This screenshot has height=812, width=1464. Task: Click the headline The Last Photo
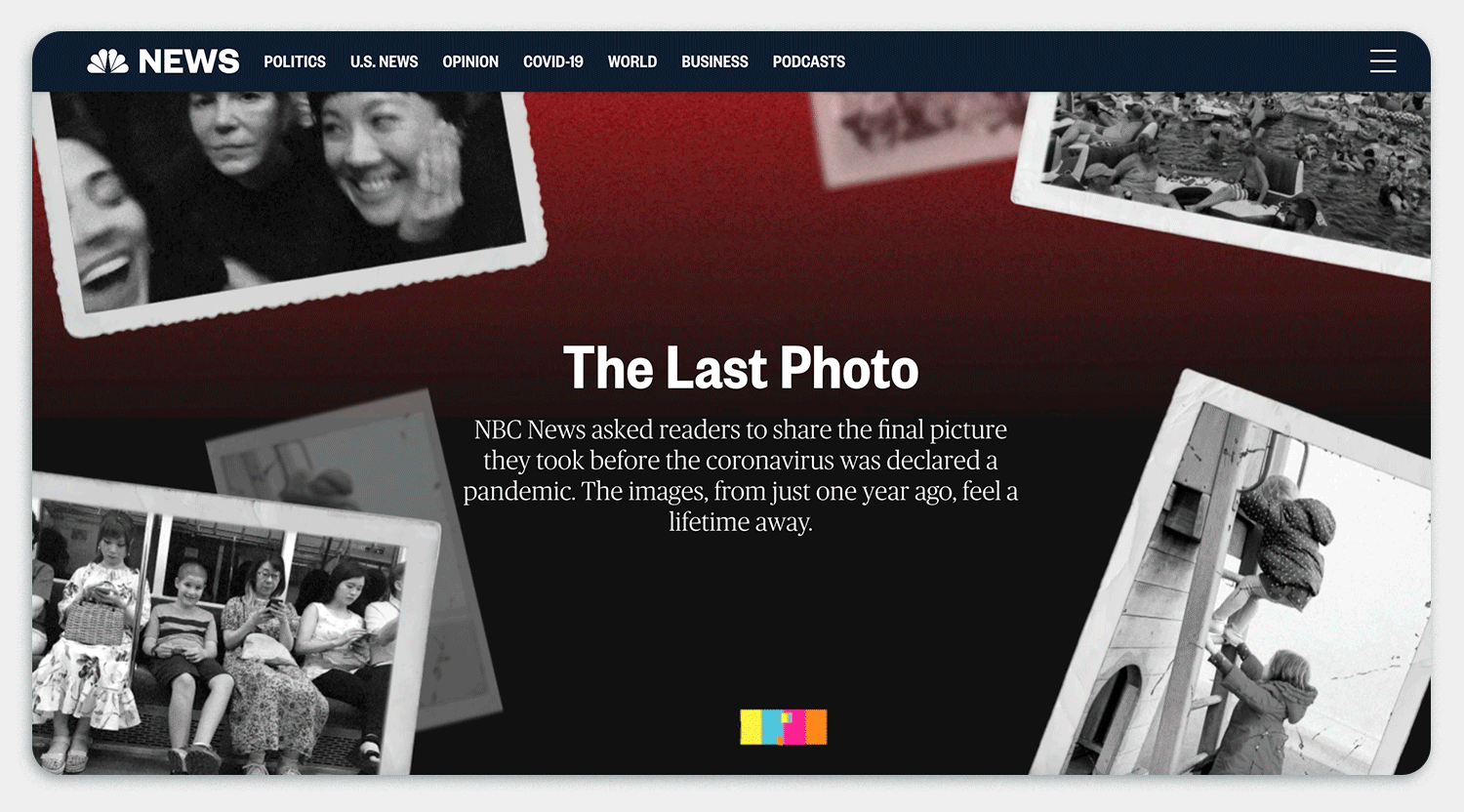741,368
